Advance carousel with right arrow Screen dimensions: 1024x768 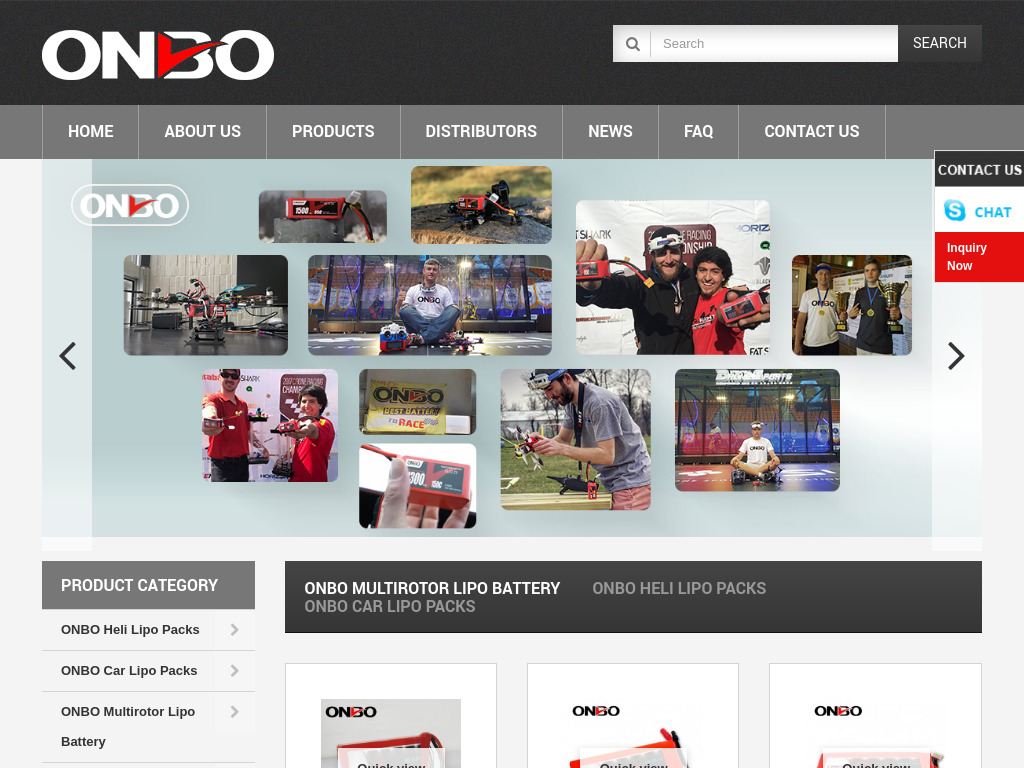point(956,356)
